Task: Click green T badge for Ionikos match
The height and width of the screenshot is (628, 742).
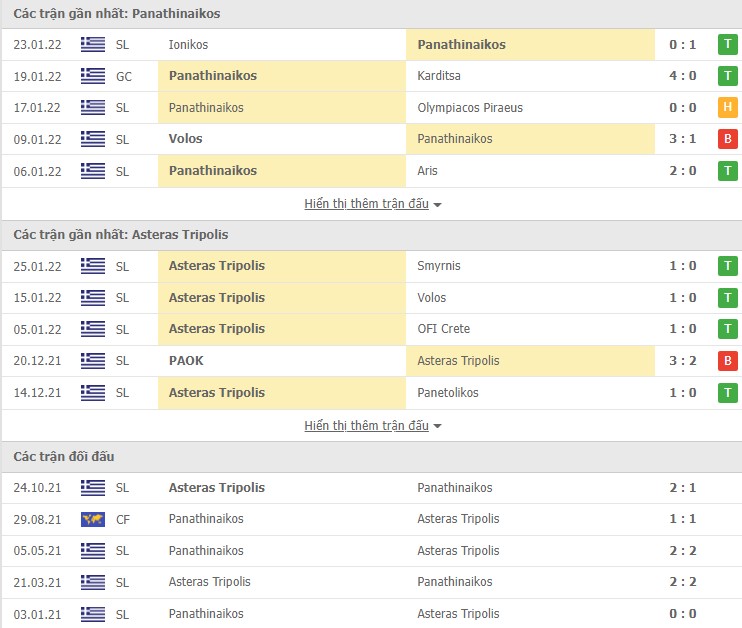Action: (727, 44)
